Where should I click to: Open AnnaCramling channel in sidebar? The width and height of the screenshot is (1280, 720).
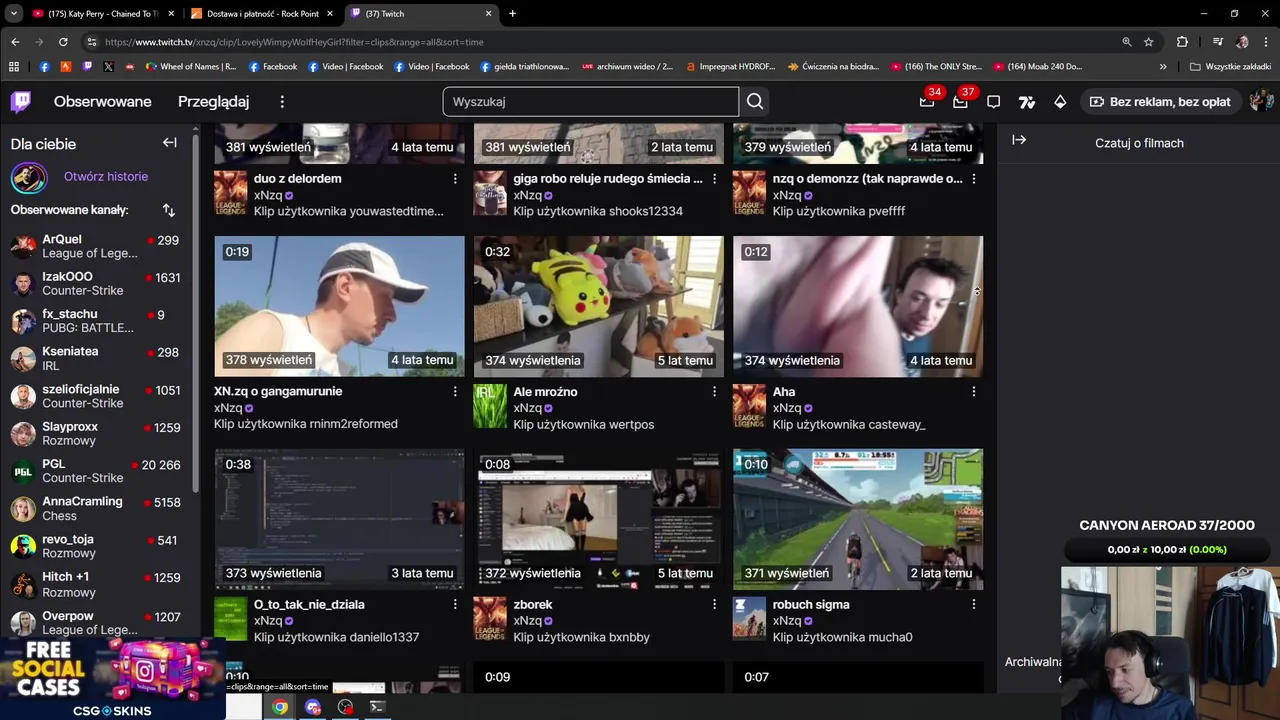tap(95, 509)
